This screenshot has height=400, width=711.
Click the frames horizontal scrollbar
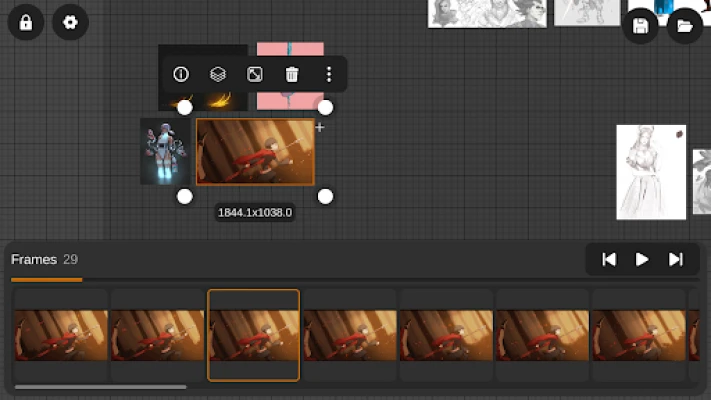click(x=100, y=387)
